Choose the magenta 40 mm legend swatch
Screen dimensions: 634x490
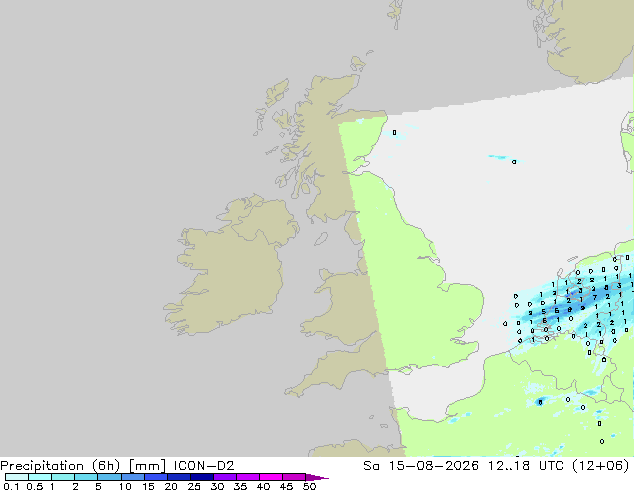click(x=271, y=477)
